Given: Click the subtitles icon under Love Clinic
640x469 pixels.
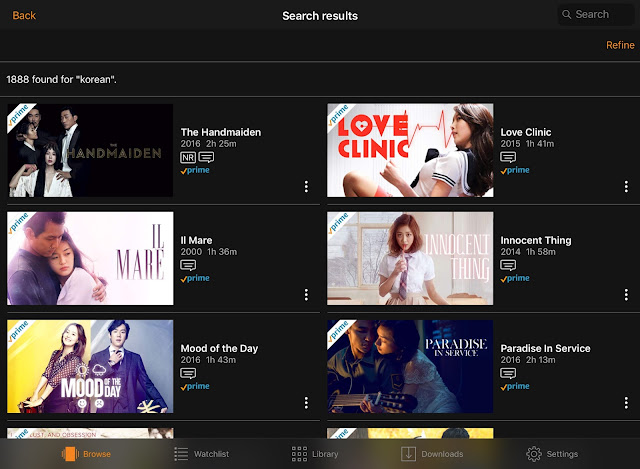Looking at the screenshot, I should point(508,157).
